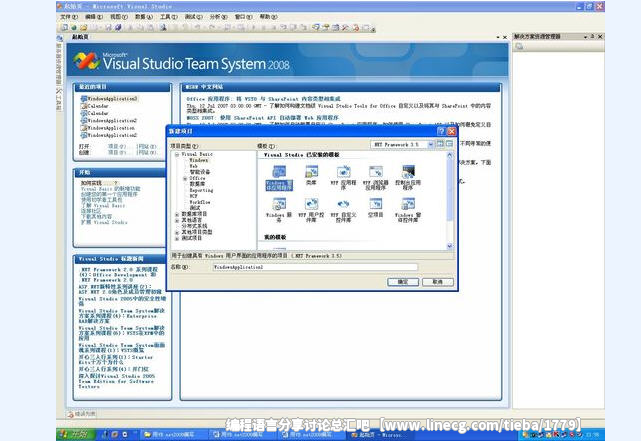
Task: Click the New Project toolbar icon
Action: pyautogui.click(x=65, y=27)
